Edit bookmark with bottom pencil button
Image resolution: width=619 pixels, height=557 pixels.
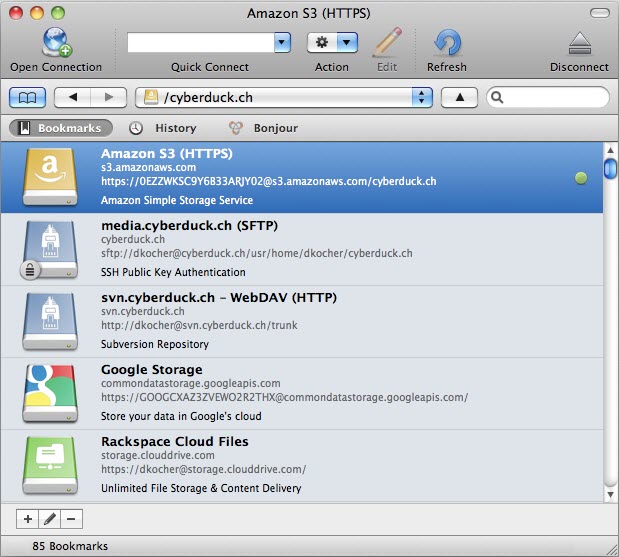tap(50, 519)
